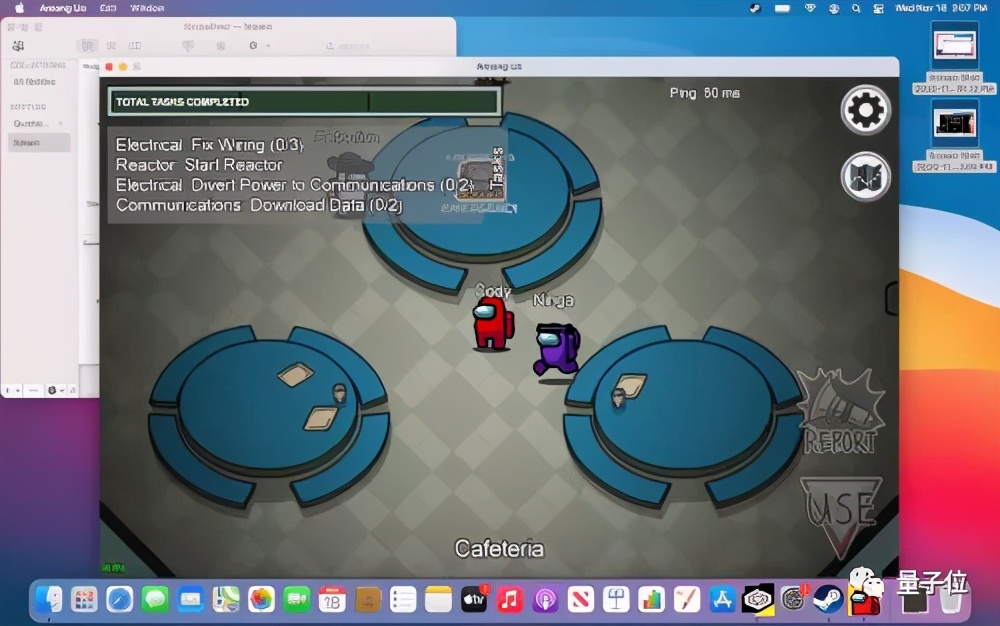This screenshot has height=626, width=1000.
Task: Open App Store from the dock
Action: tap(722, 600)
